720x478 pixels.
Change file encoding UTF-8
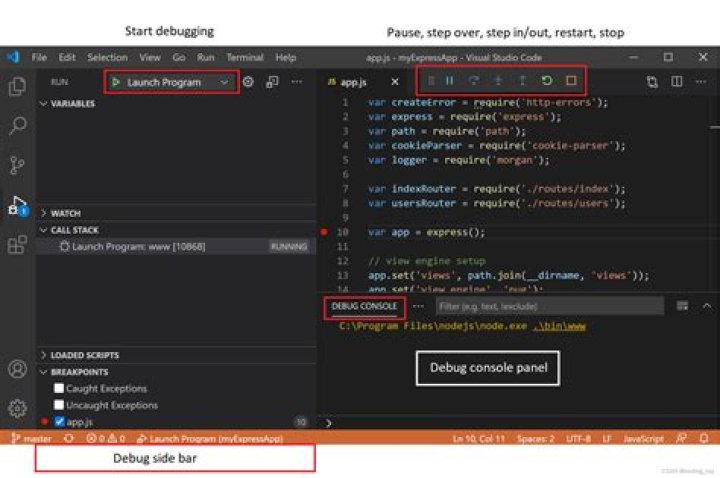click(x=578, y=439)
